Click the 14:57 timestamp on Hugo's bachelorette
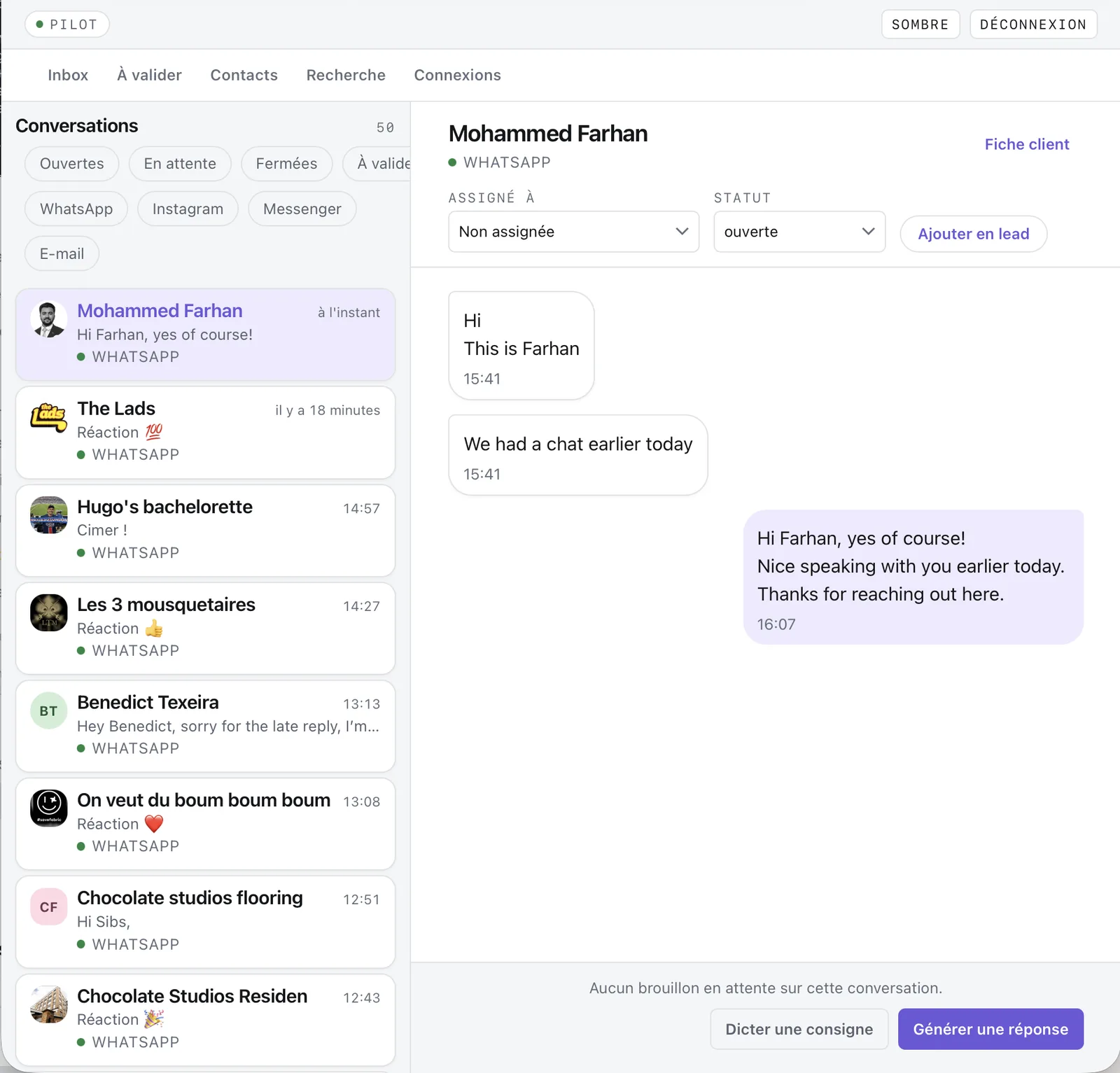 [361, 508]
